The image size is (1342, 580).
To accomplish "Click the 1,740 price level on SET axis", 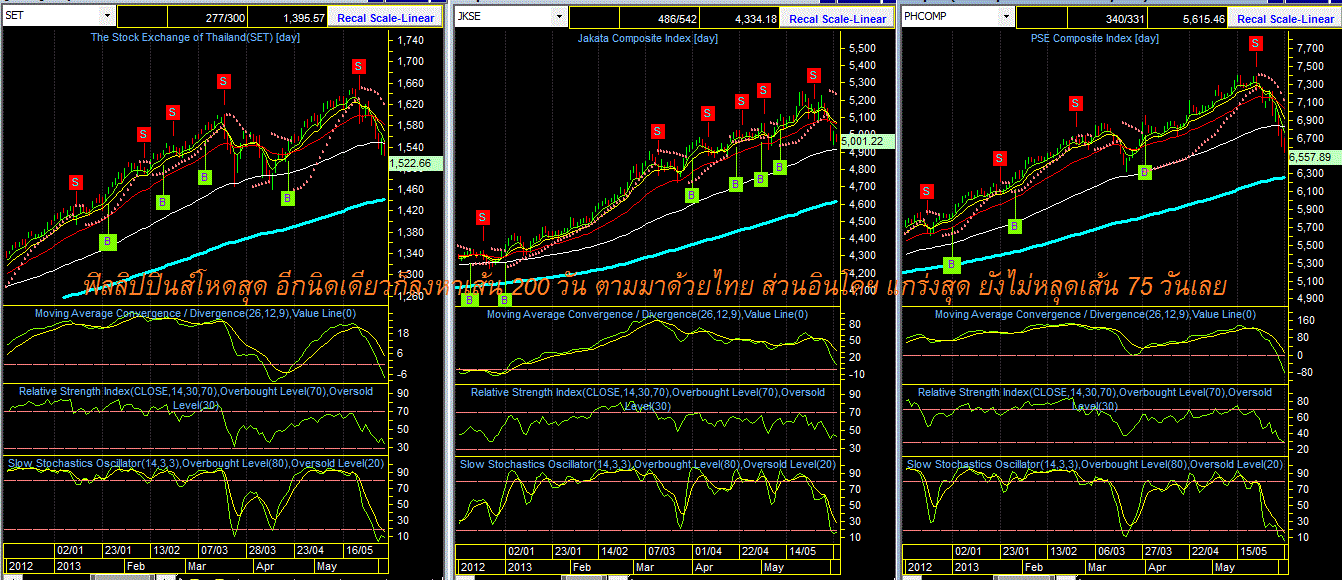I will pos(411,39).
